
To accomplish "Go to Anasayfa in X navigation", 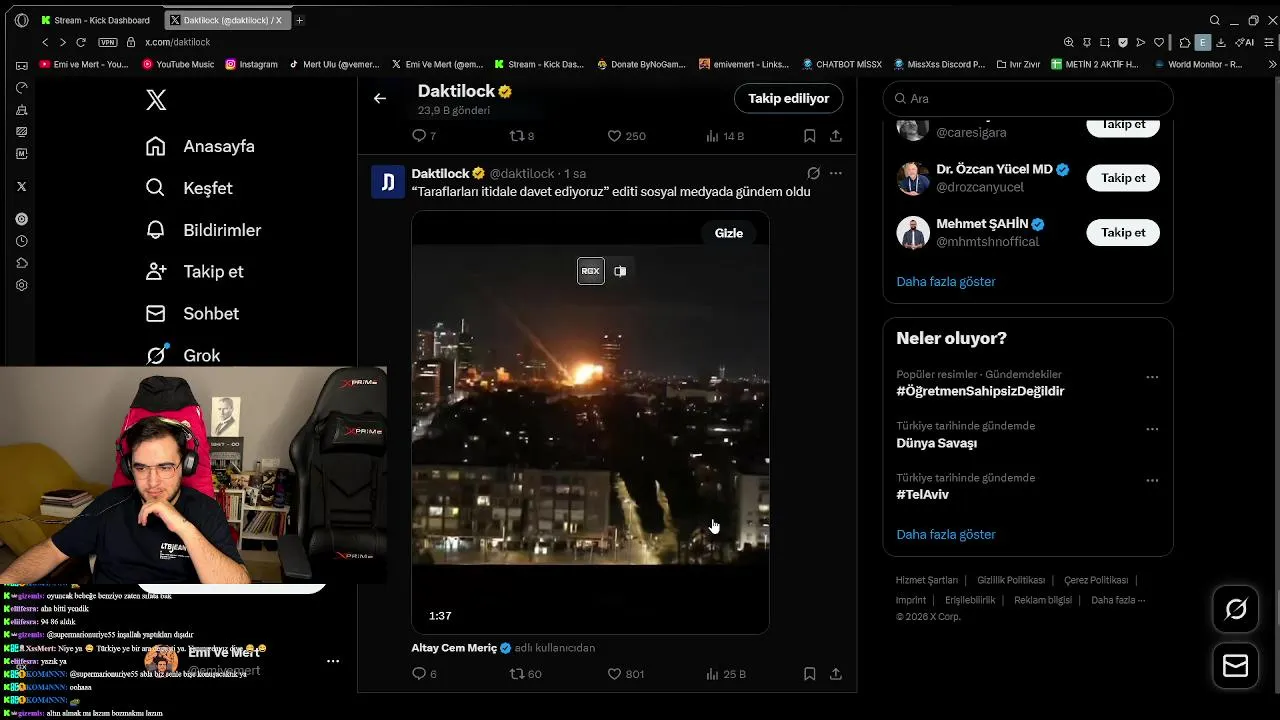I will coord(200,146).
